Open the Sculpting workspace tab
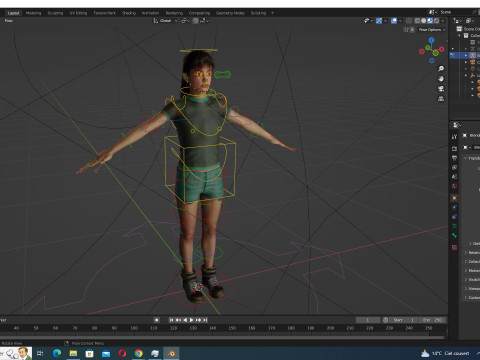Screen dimensions: 480x360 [x=55, y=13]
